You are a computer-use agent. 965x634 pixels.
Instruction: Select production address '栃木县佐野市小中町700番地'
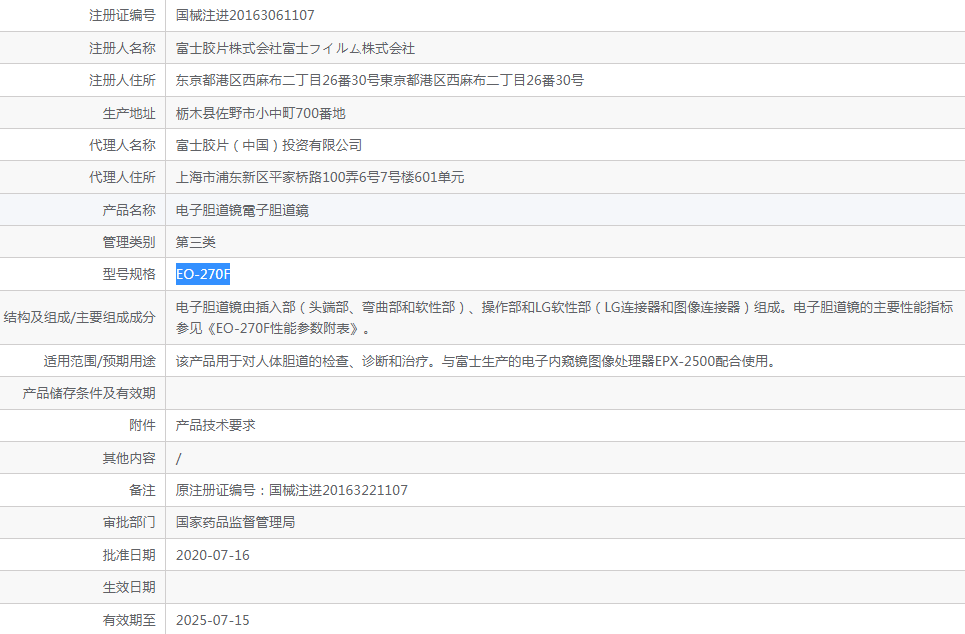click(x=260, y=113)
